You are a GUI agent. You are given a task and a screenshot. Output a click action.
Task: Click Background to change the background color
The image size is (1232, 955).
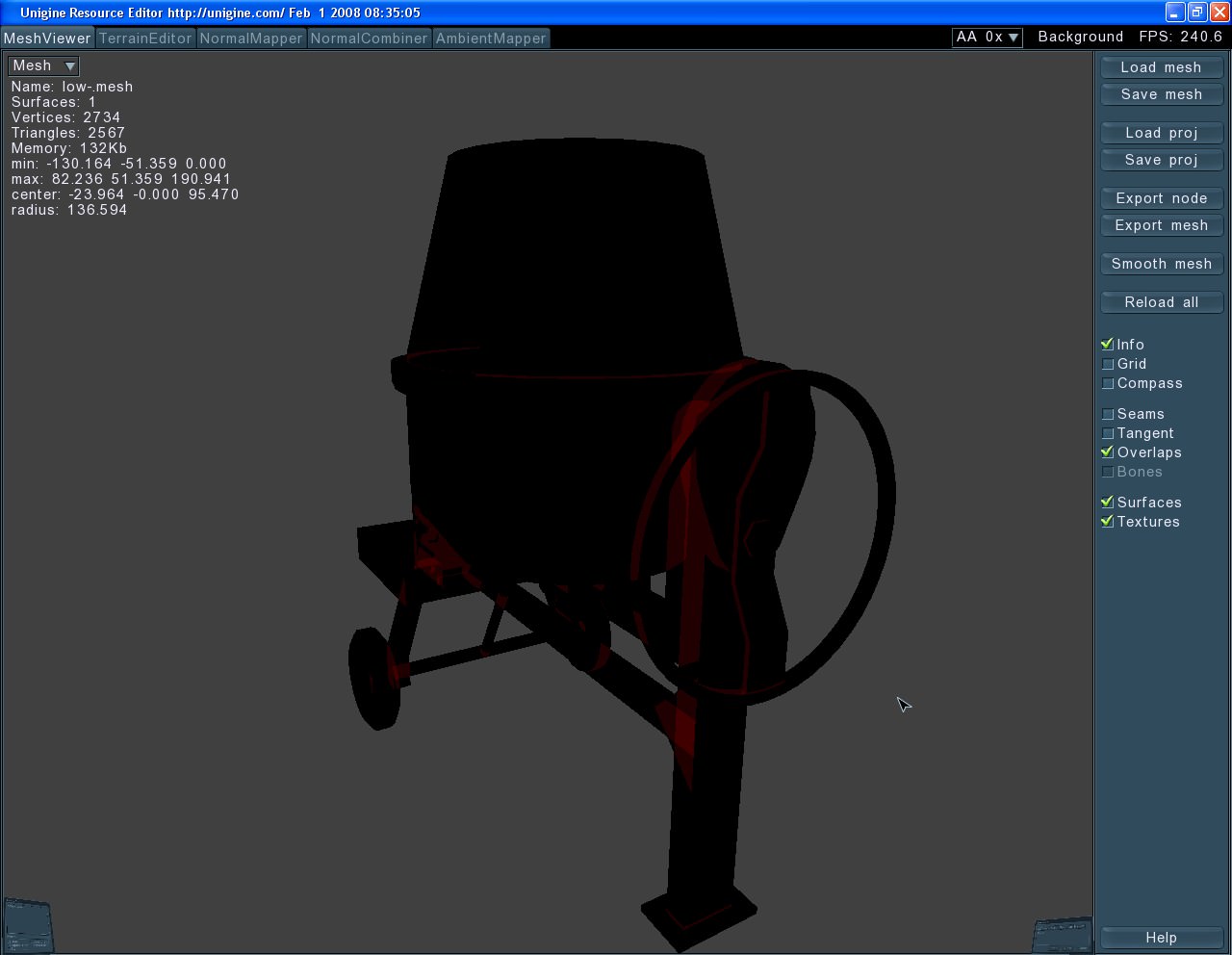pyautogui.click(x=1080, y=37)
